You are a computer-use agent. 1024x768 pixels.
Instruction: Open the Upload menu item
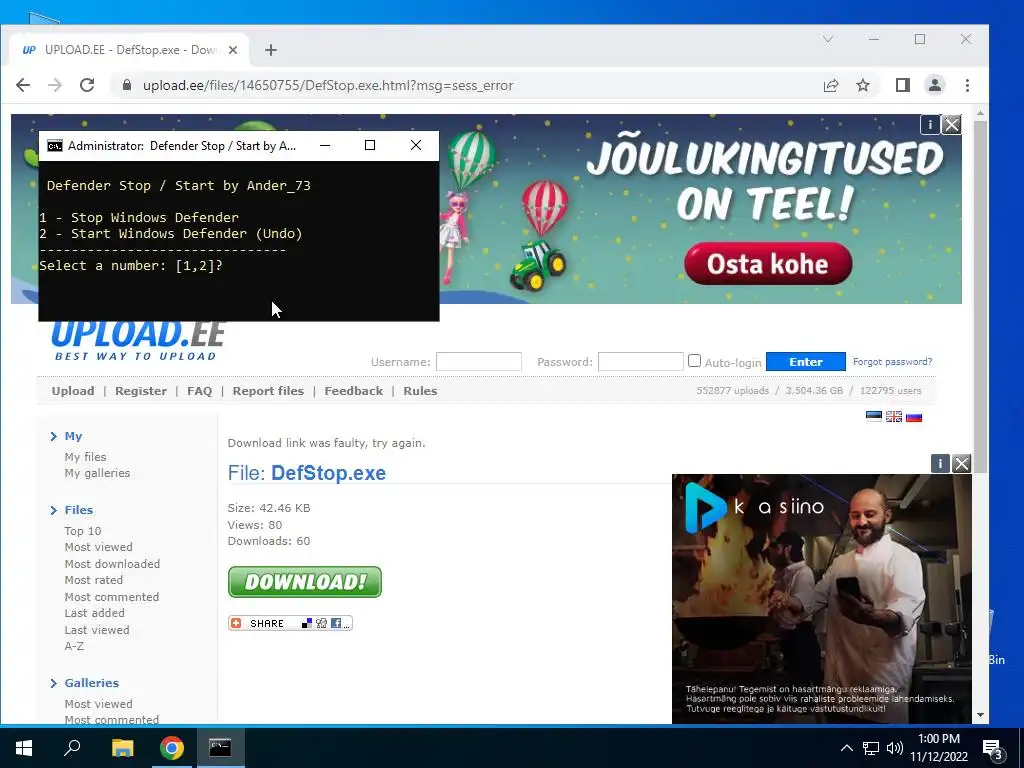tap(73, 391)
